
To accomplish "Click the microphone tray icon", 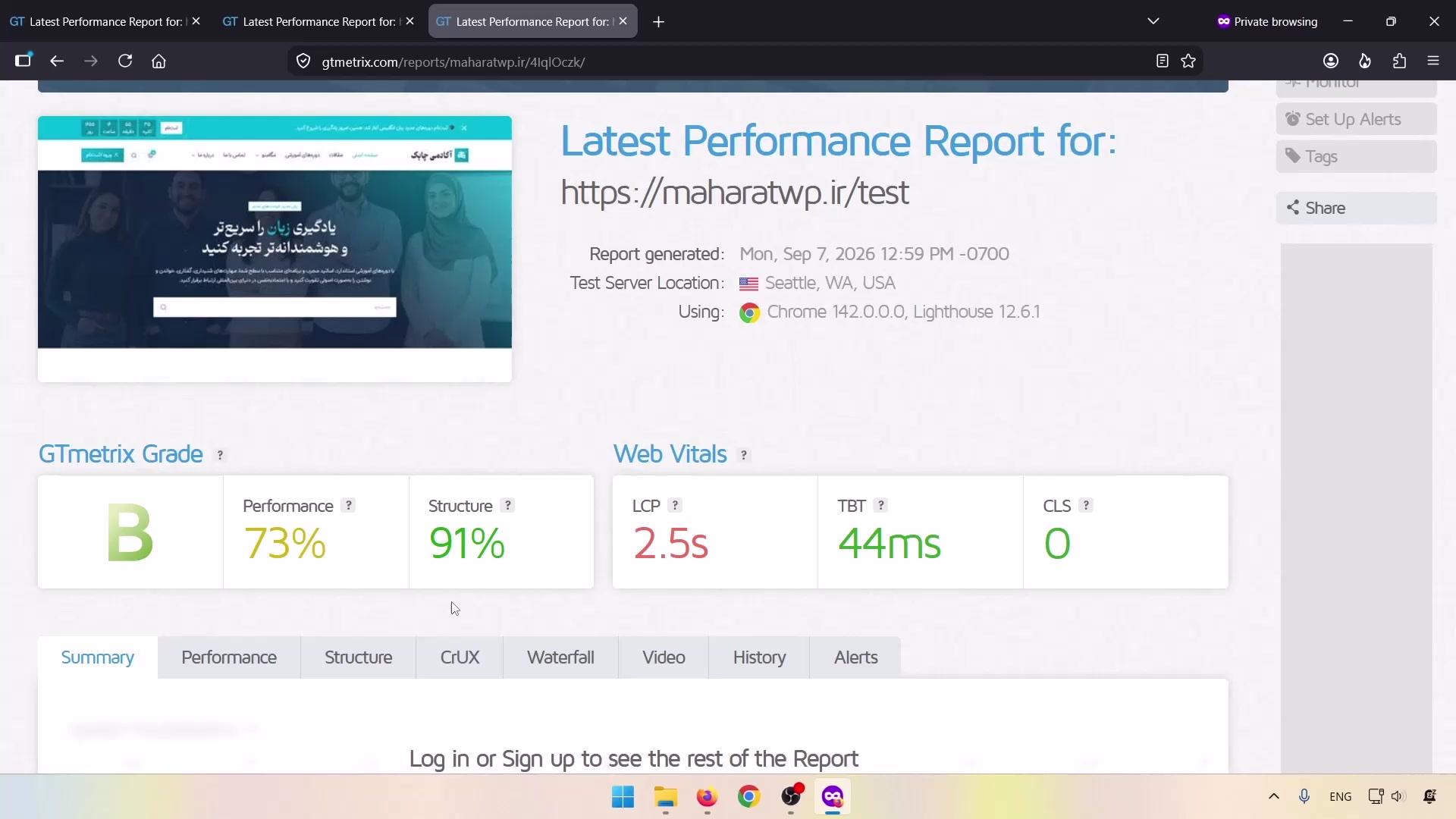I will tap(1304, 796).
